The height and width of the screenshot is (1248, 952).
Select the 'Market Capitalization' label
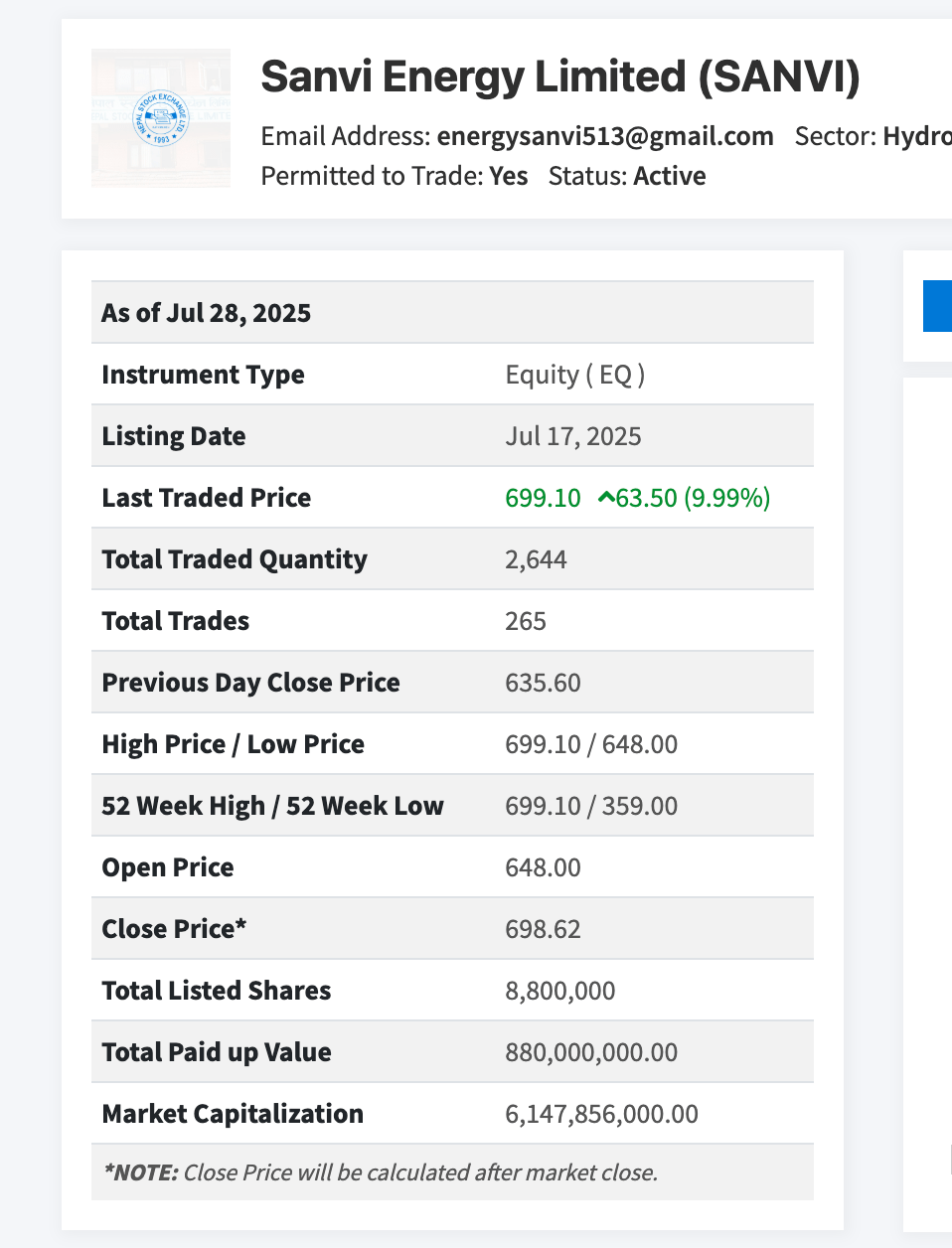click(233, 1114)
